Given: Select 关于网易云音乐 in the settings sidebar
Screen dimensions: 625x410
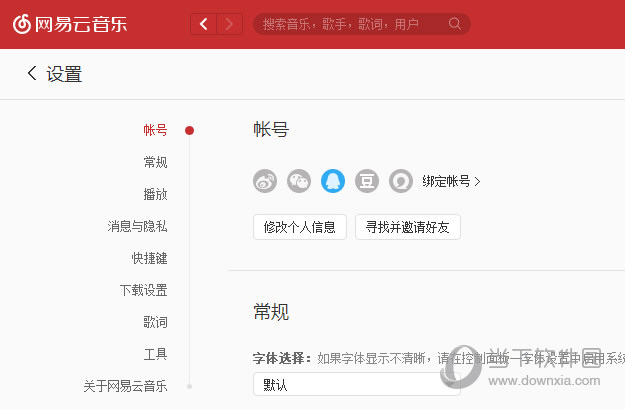Looking at the screenshot, I should coord(126,386).
